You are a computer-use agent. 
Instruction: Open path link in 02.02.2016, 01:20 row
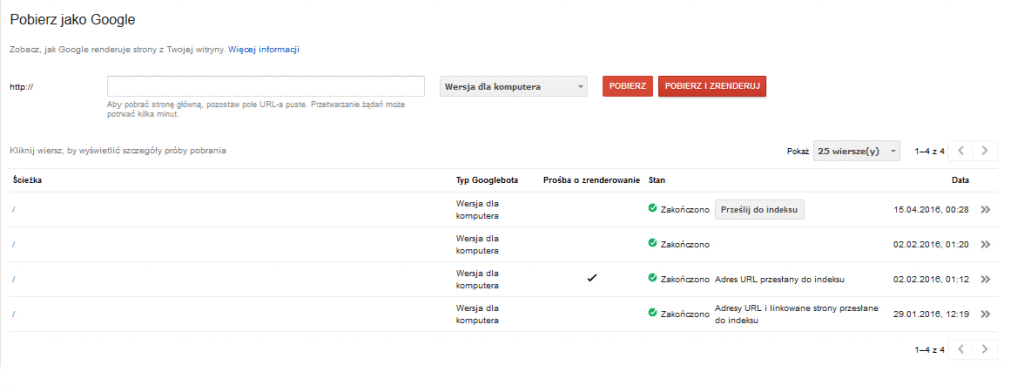click(14, 244)
